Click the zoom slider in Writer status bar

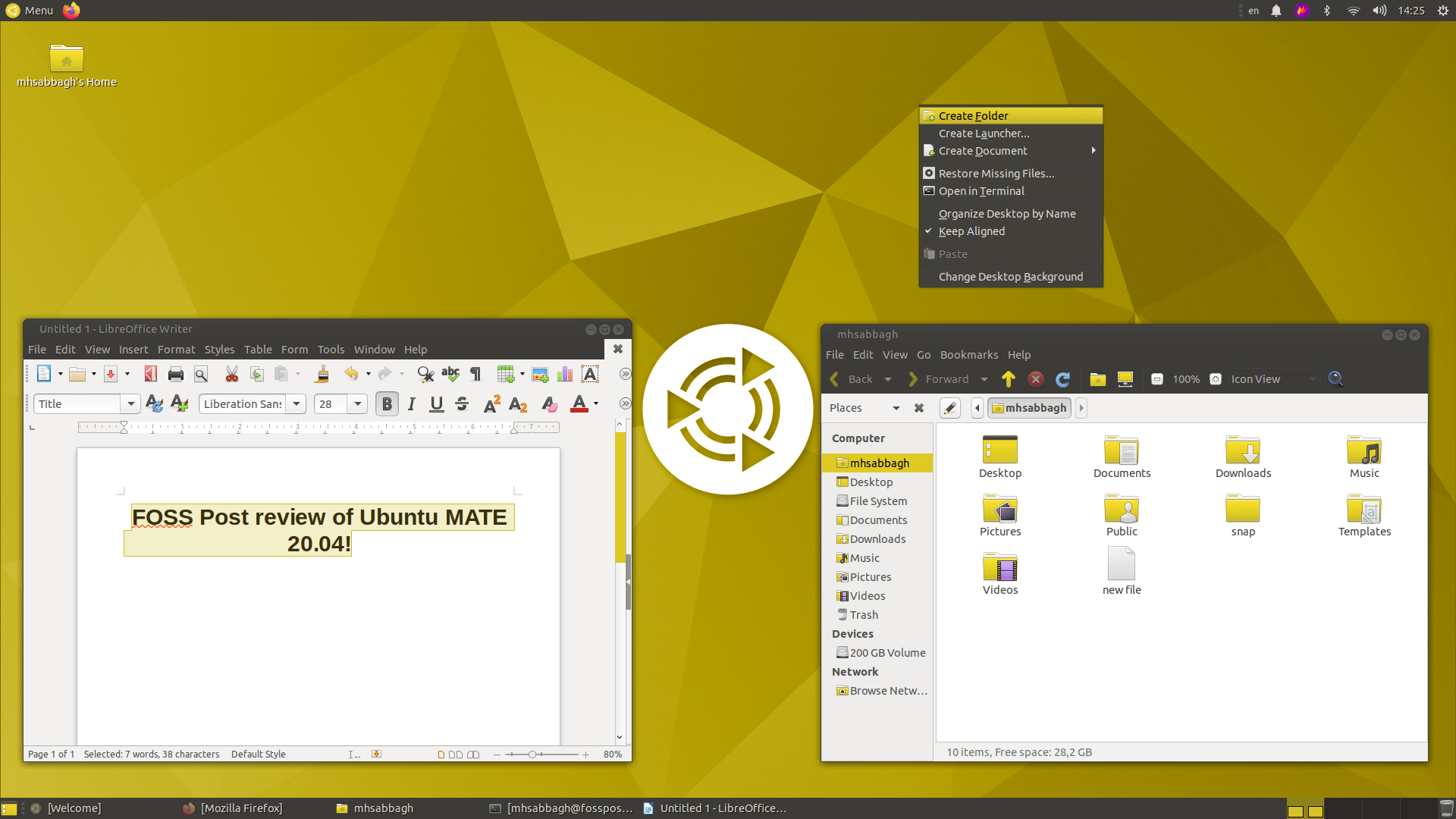(x=532, y=755)
